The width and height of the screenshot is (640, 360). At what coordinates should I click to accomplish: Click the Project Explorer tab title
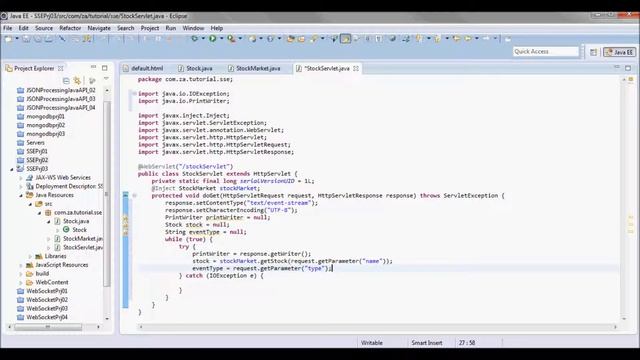[x=34, y=69]
